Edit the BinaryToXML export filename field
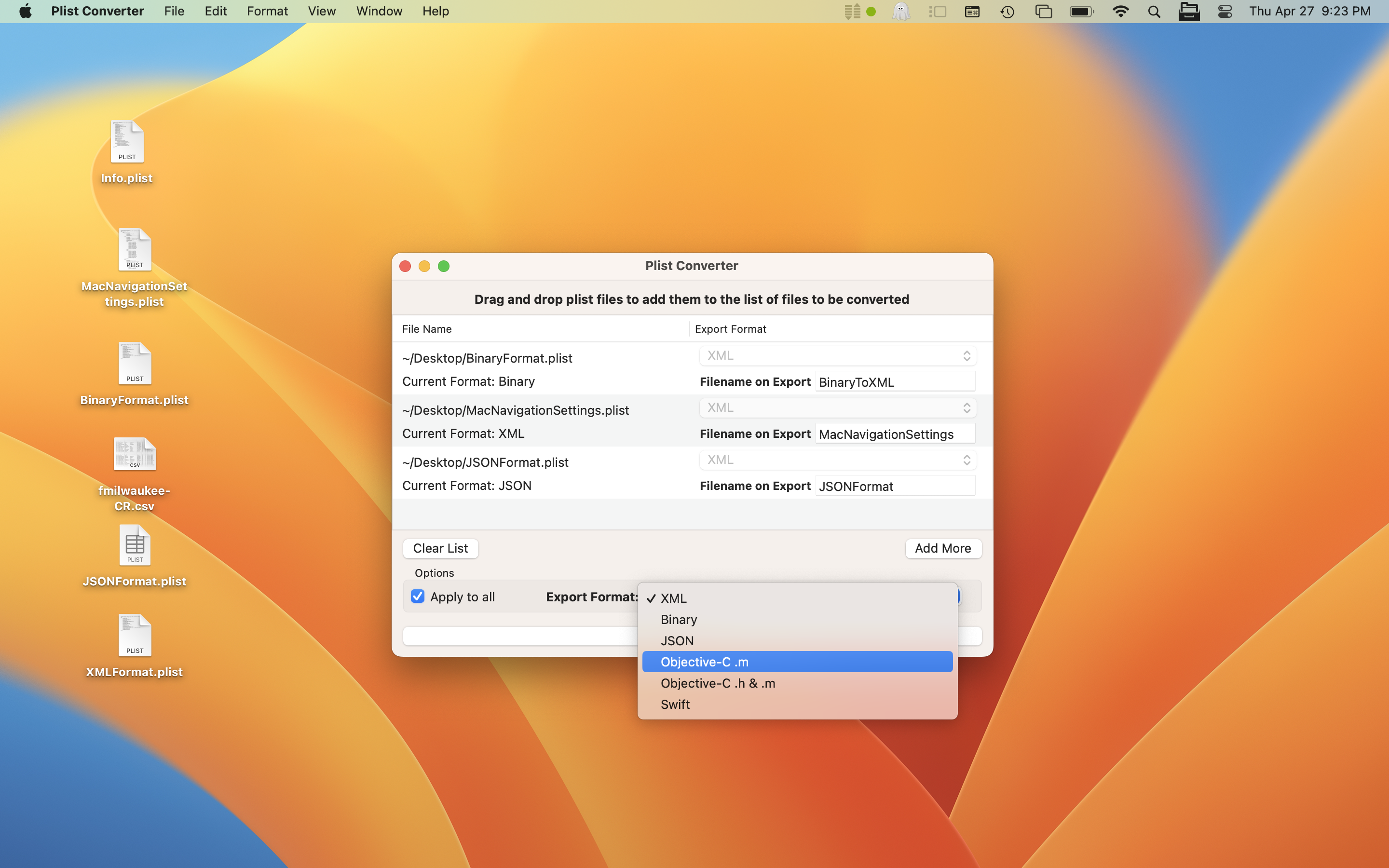The height and width of the screenshot is (868, 1389). (896, 382)
